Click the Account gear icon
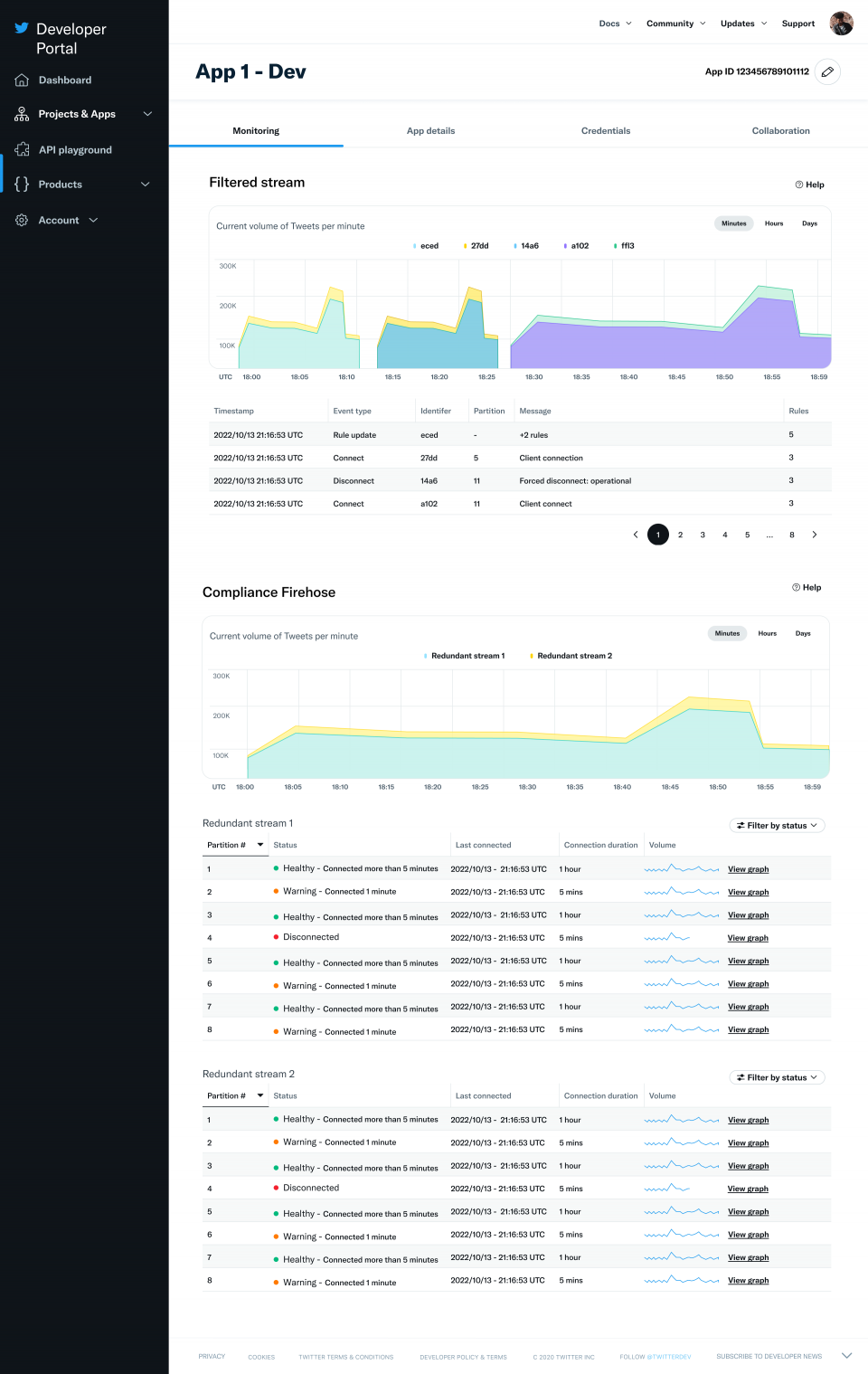The height and width of the screenshot is (1374, 868). point(22,220)
